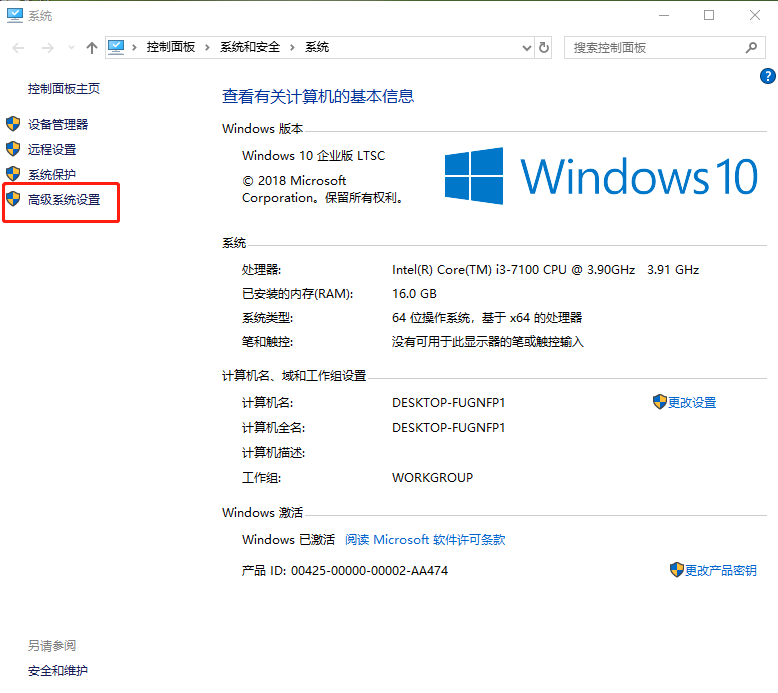The height and width of the screenshot is (693, 778).
Task: Select 控制面板 breadcrumb item
Action: pos(171,47)
